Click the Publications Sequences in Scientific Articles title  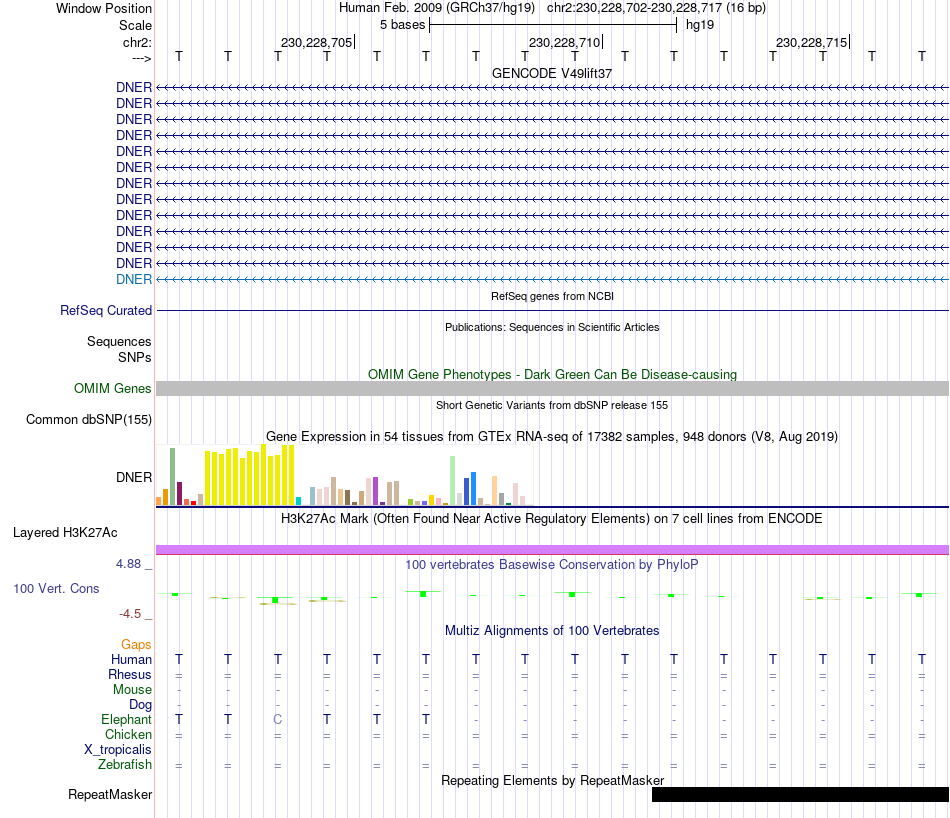tap(552, 327)
